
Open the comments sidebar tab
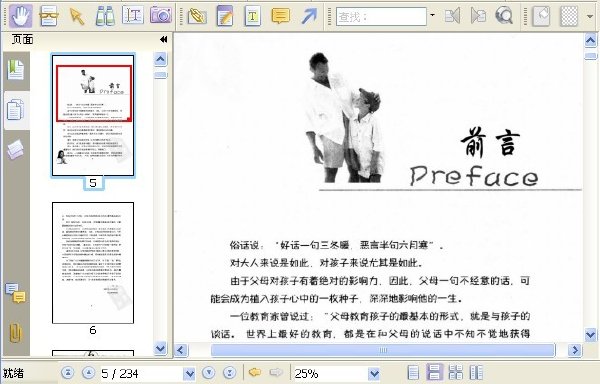coord(16,294)
